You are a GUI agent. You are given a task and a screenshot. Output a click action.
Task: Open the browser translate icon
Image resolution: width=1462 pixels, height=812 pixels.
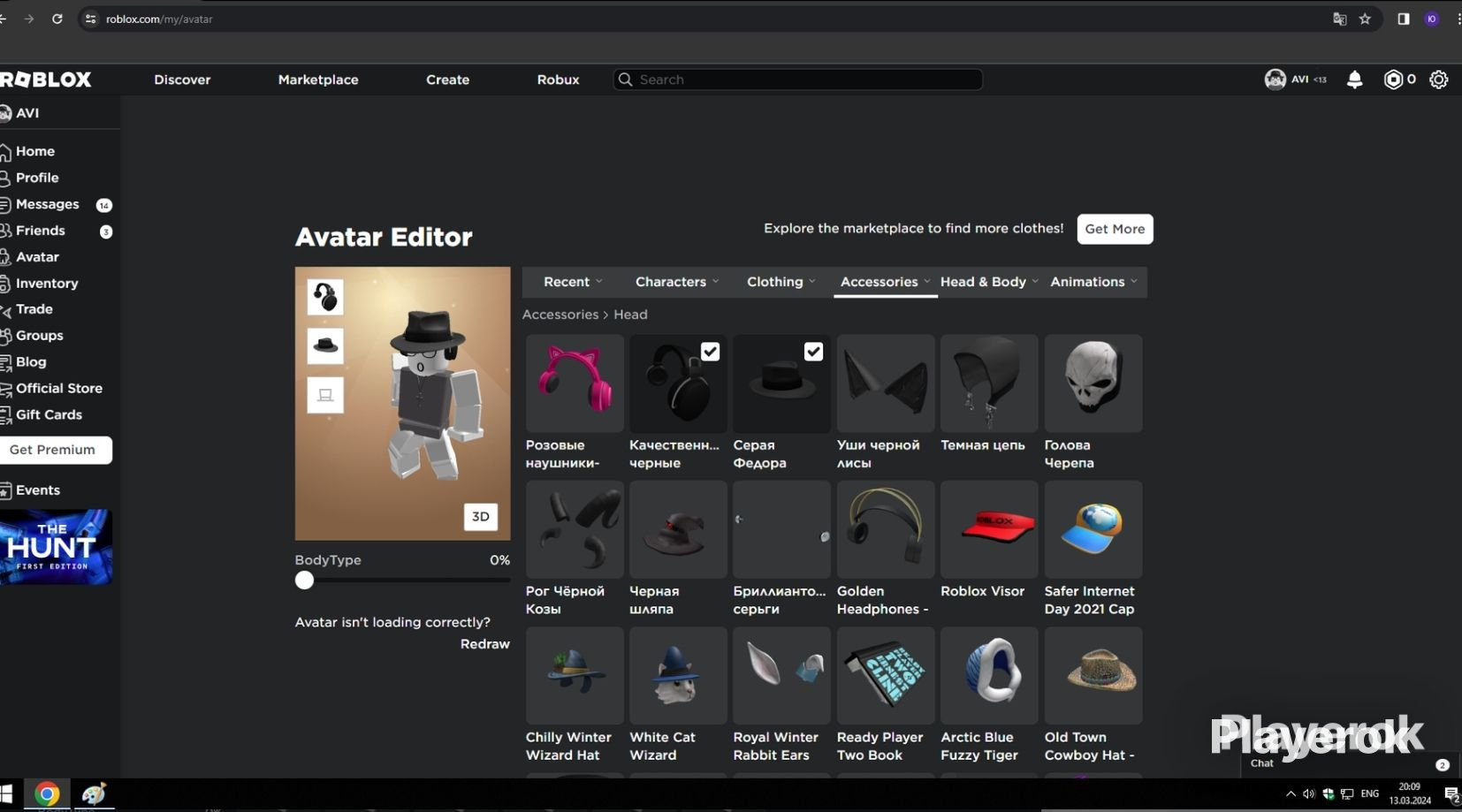pos(1339,19)
